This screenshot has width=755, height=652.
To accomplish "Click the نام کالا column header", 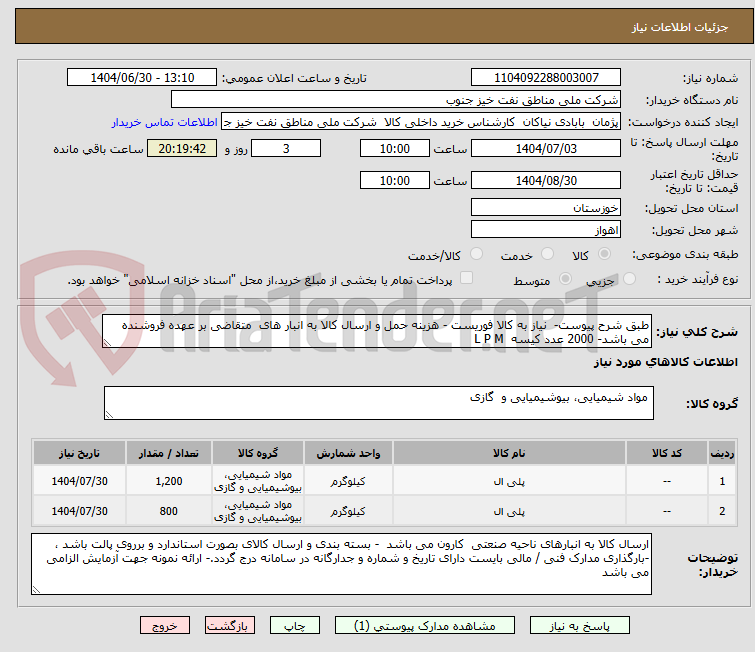I will tap(509, 453).
